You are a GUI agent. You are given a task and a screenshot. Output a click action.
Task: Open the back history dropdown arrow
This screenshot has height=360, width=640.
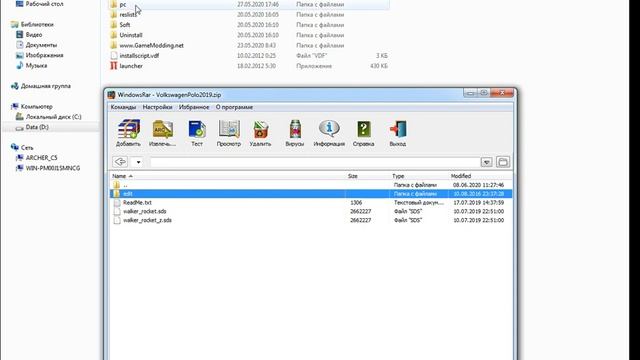(138, 162)
